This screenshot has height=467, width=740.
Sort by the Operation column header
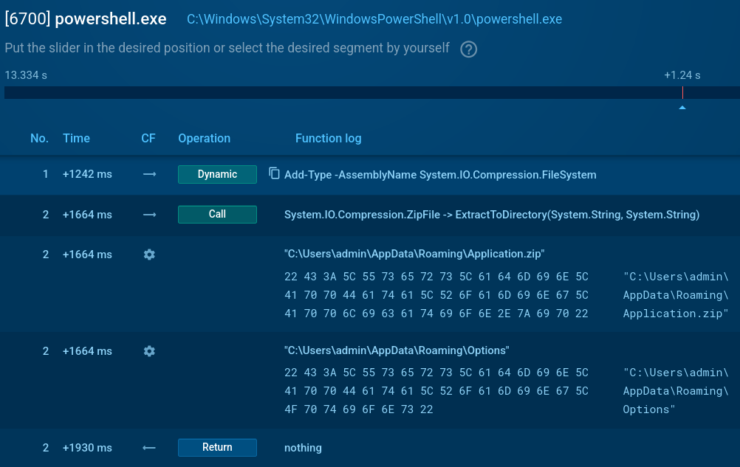[x=204, y=138]
